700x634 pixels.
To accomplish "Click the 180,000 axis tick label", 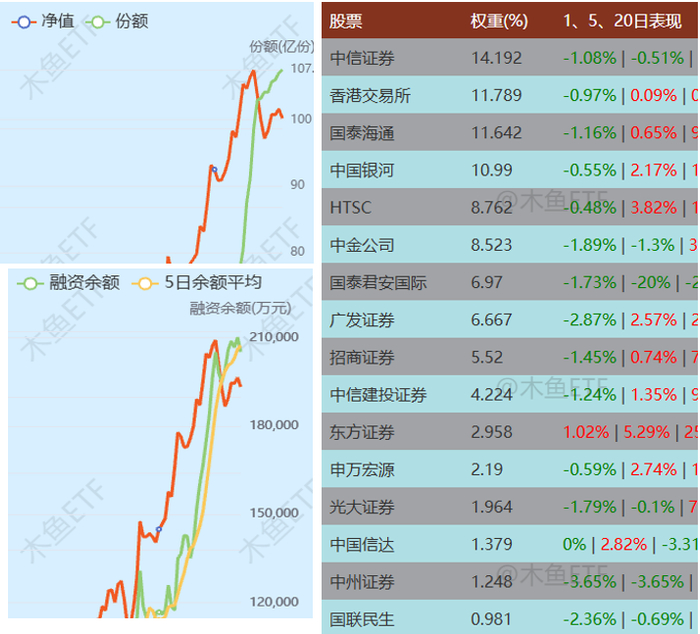I will (x=274, y=425).
